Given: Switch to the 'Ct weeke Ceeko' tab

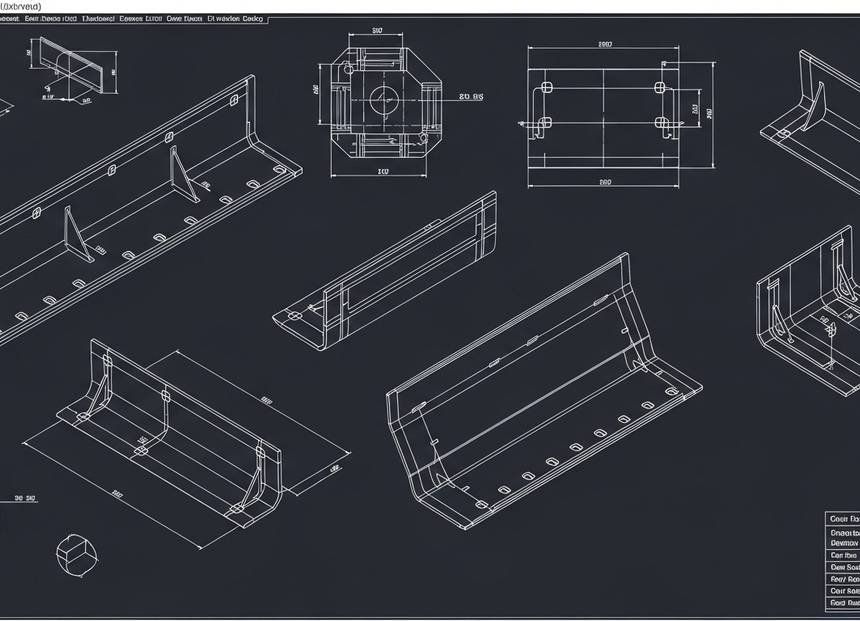Looking at the screenshot, I should click(236, 19).
